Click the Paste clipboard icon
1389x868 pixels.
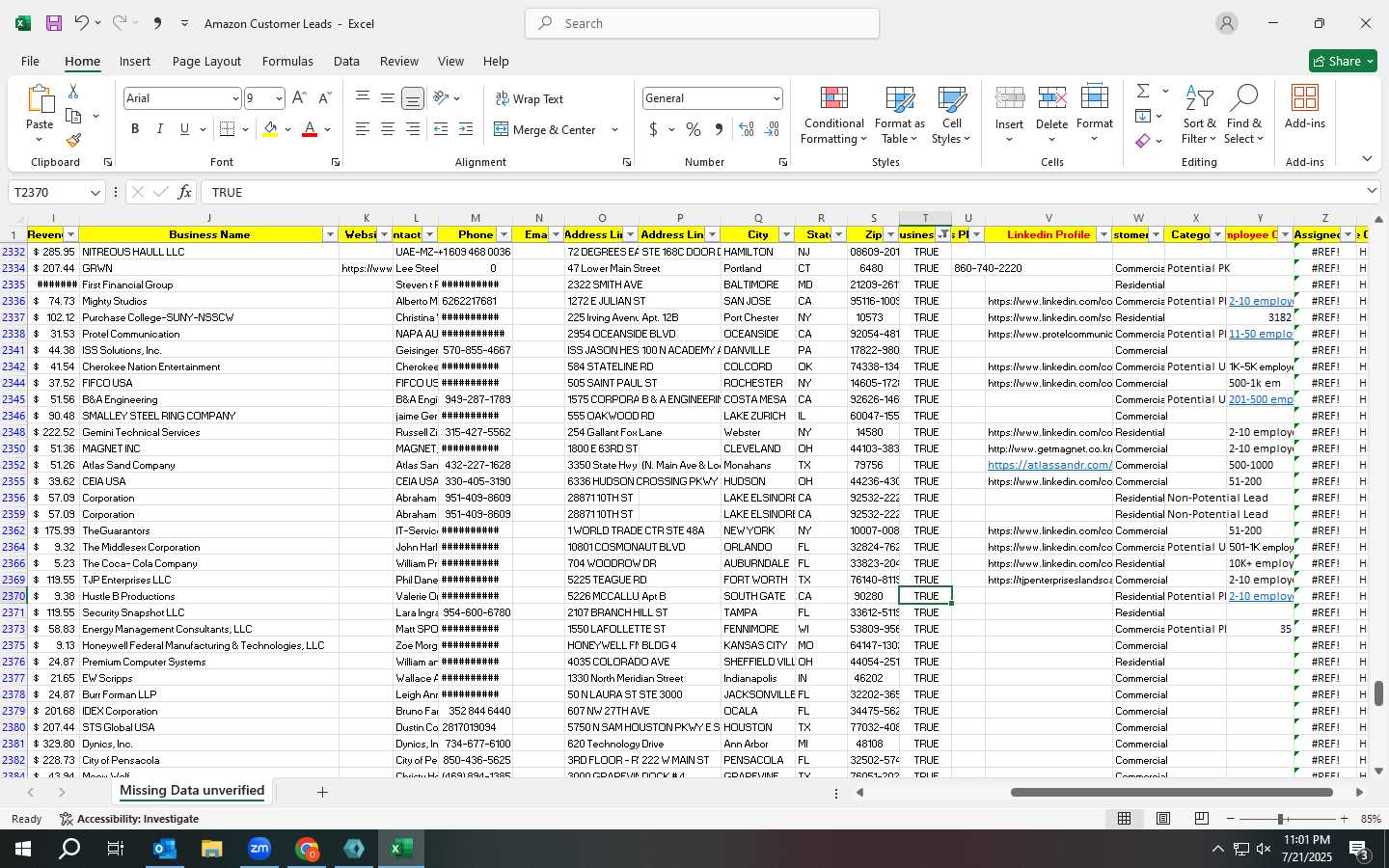pyautogui.click(x=40, y=99)
